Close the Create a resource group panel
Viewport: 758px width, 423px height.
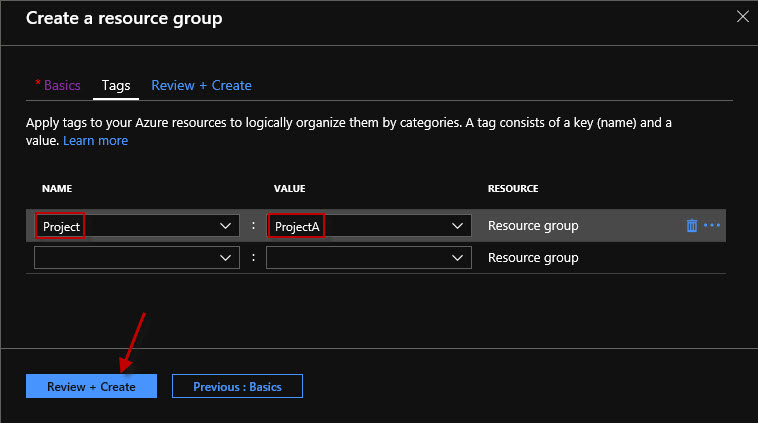point(743,16)
